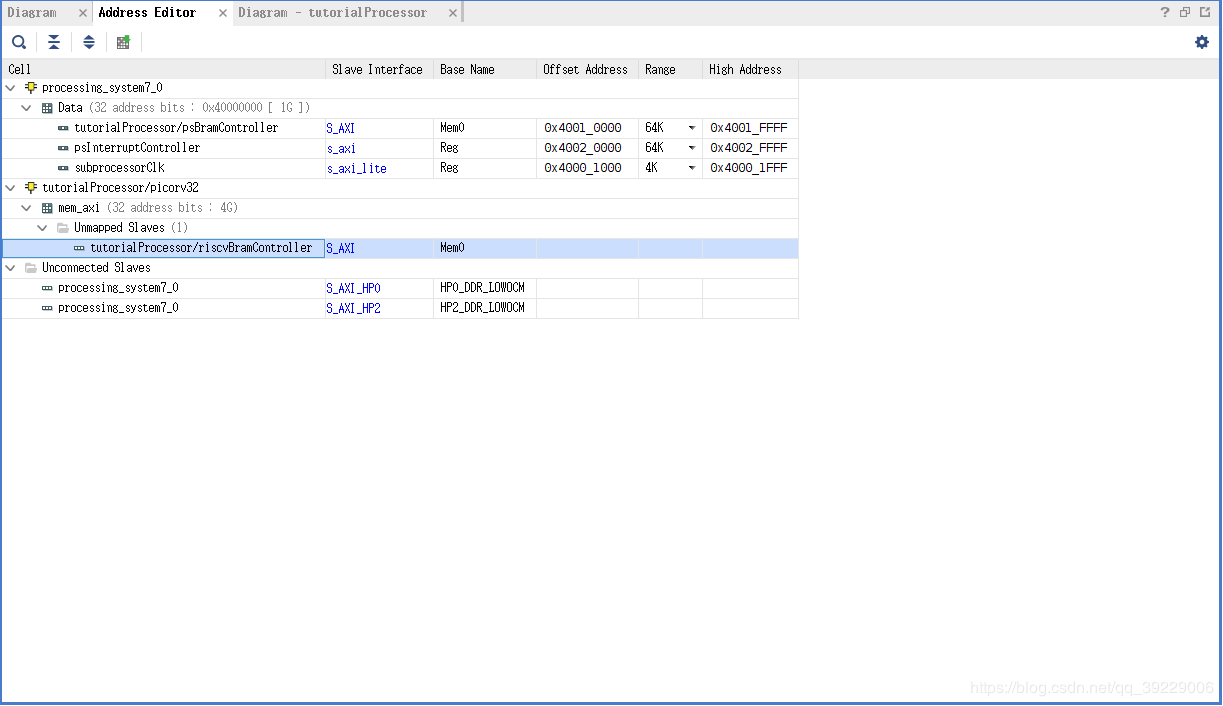Image resolution: width=1223 pixels, height=706 pixels.
Task: Select the tutorialProcessor/riscvBramController row
Action: 400,248
